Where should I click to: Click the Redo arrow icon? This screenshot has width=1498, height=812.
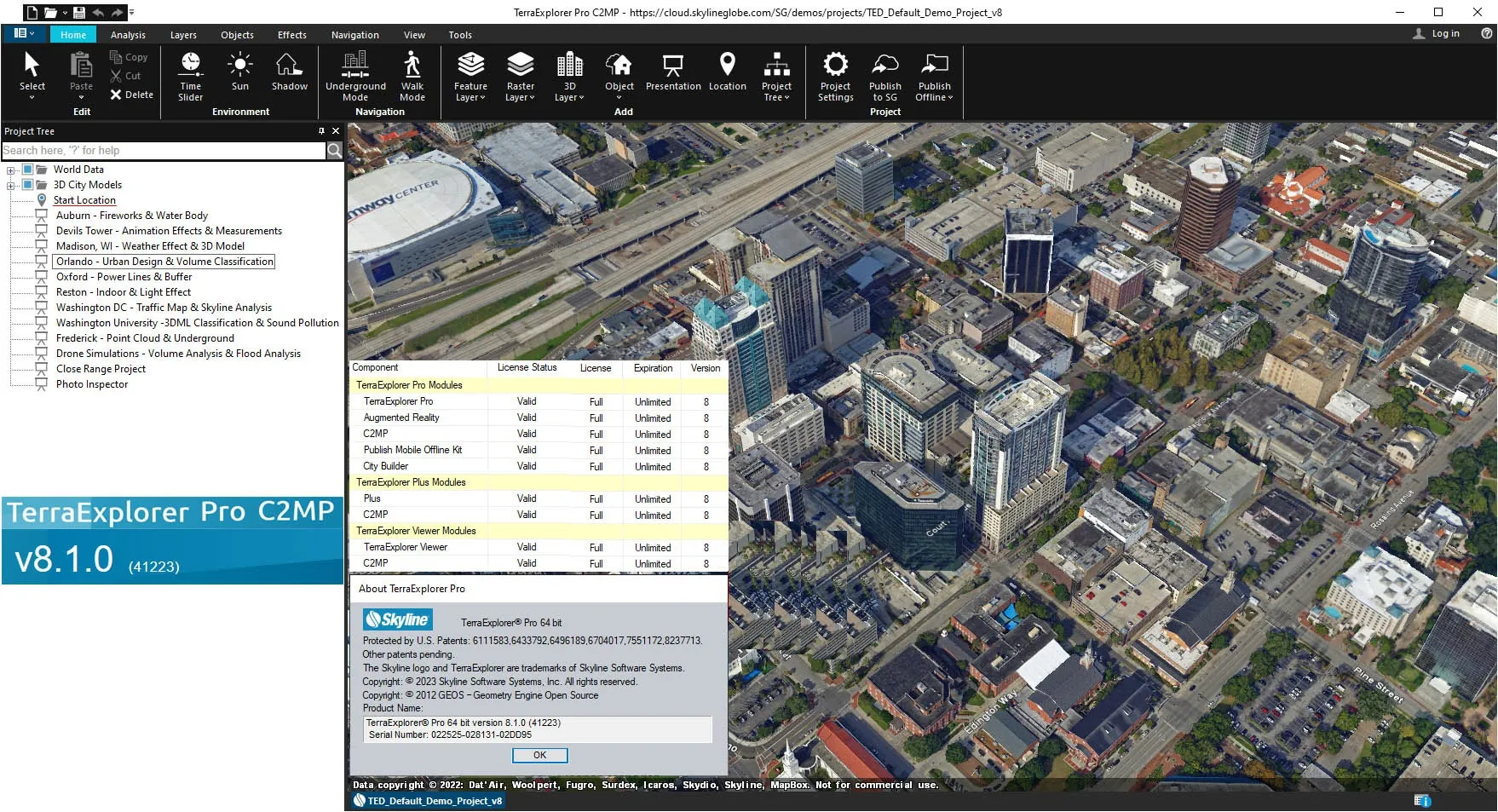point(117,12)
